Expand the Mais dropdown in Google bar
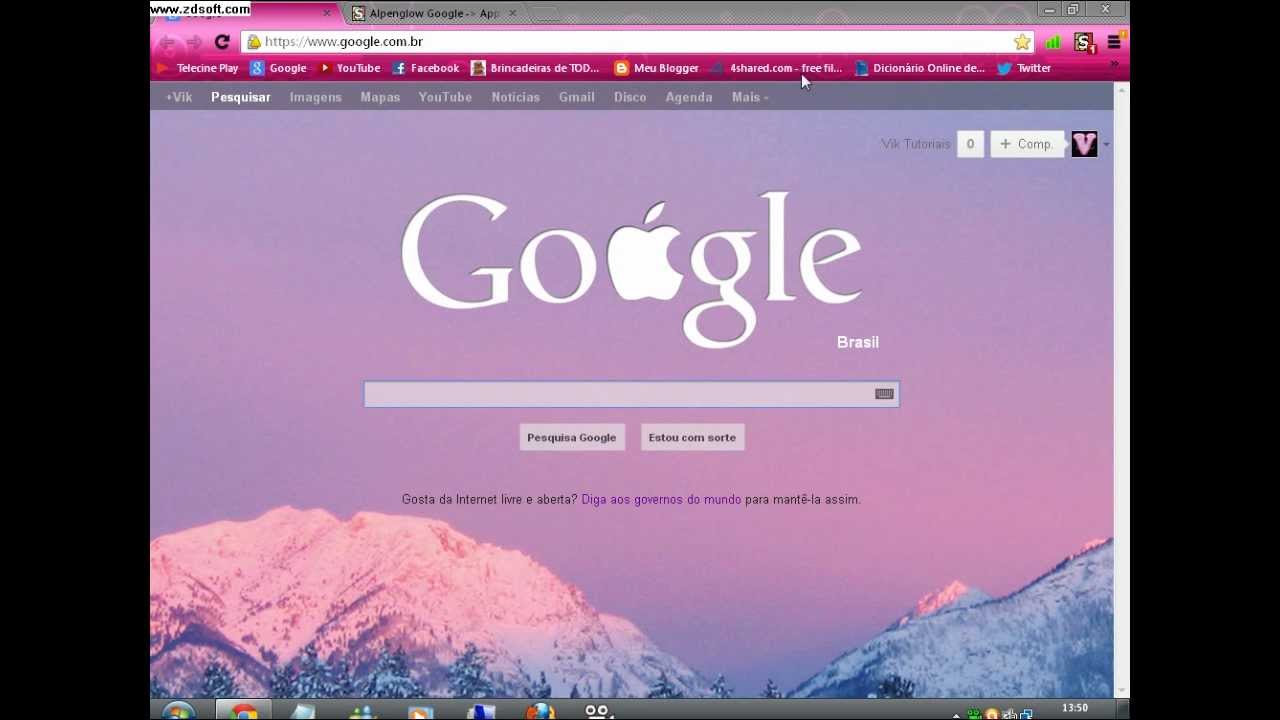The height and width of the screenshot is (720, 1280). [750, 97]
